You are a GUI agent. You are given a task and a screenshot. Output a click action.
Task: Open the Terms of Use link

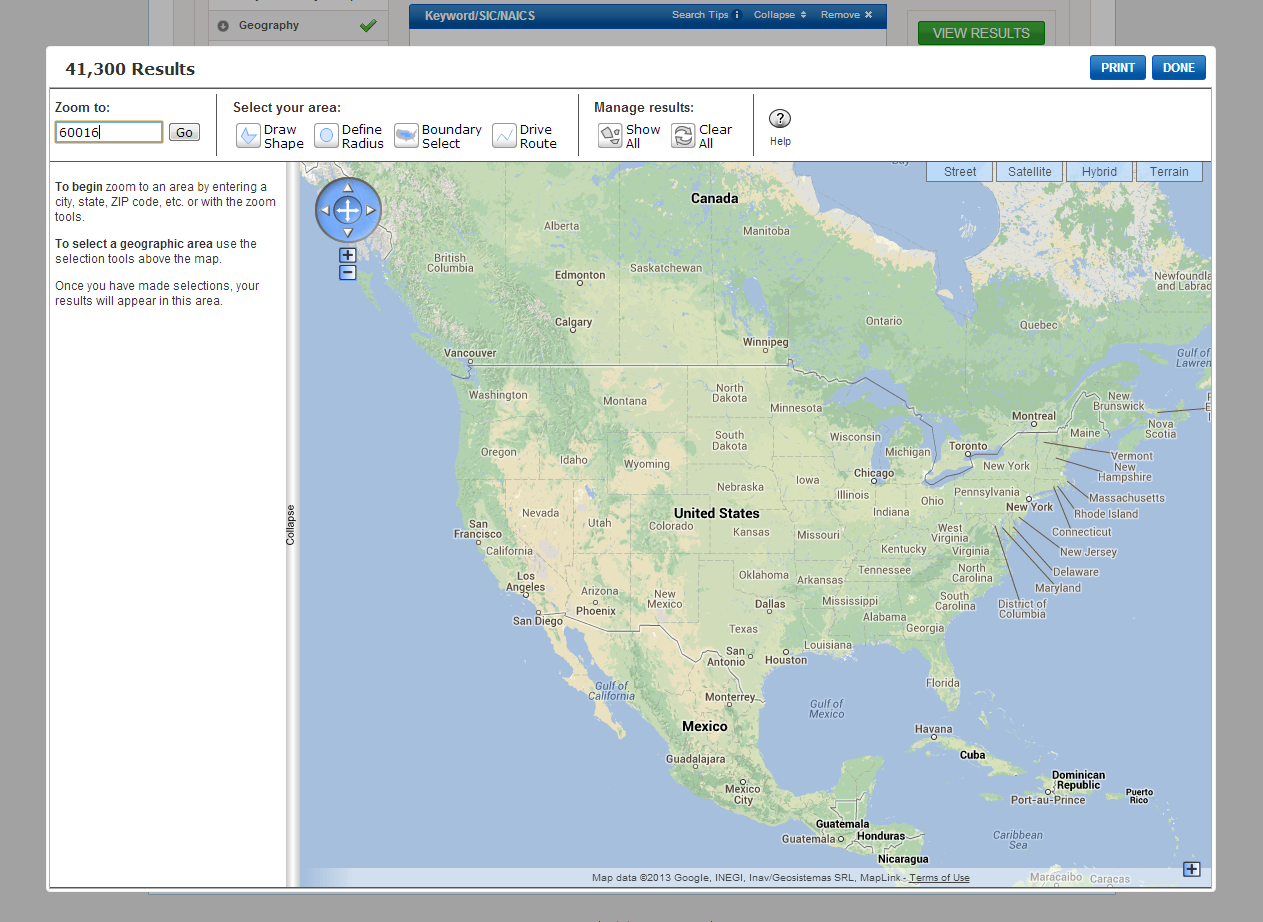tap(939, 878)
